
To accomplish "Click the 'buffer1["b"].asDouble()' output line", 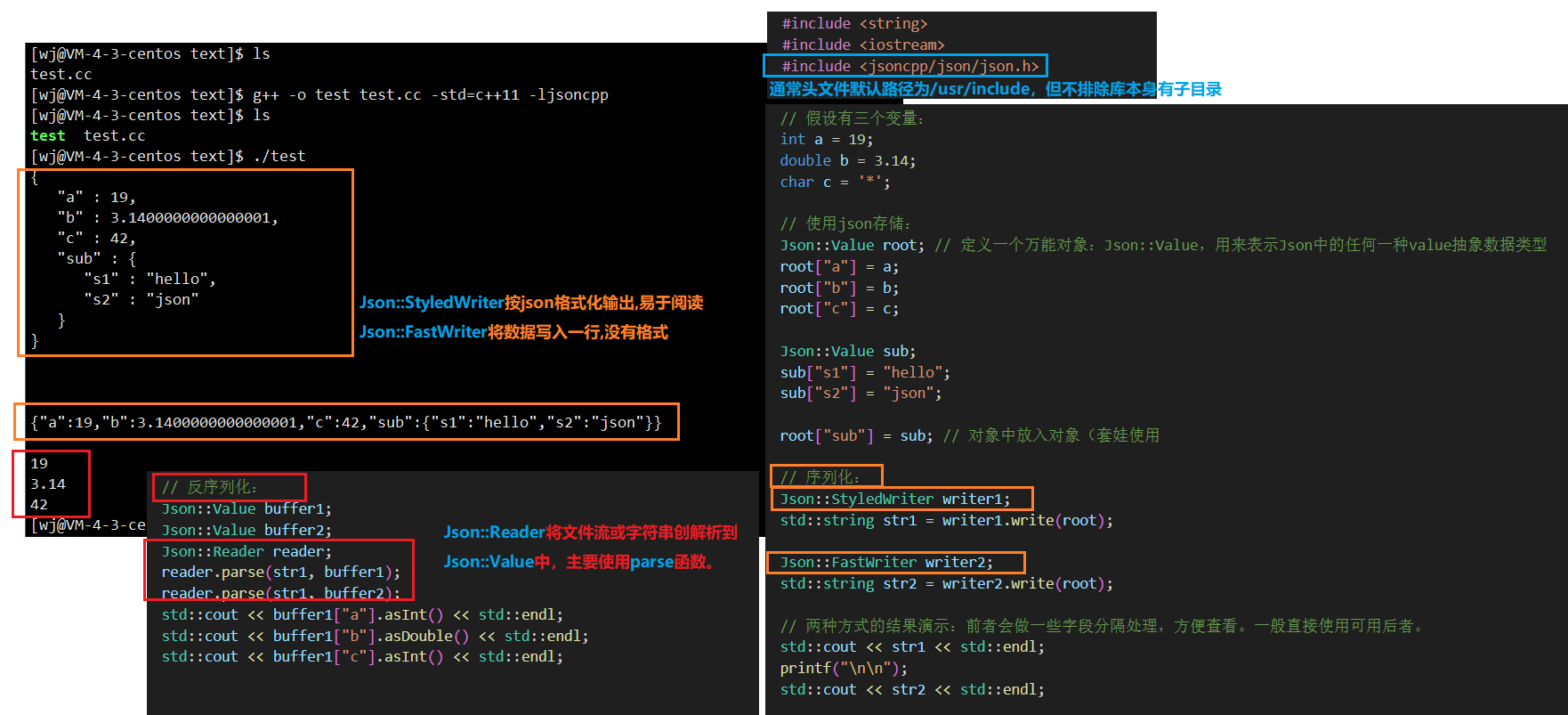I will [376, 636].
